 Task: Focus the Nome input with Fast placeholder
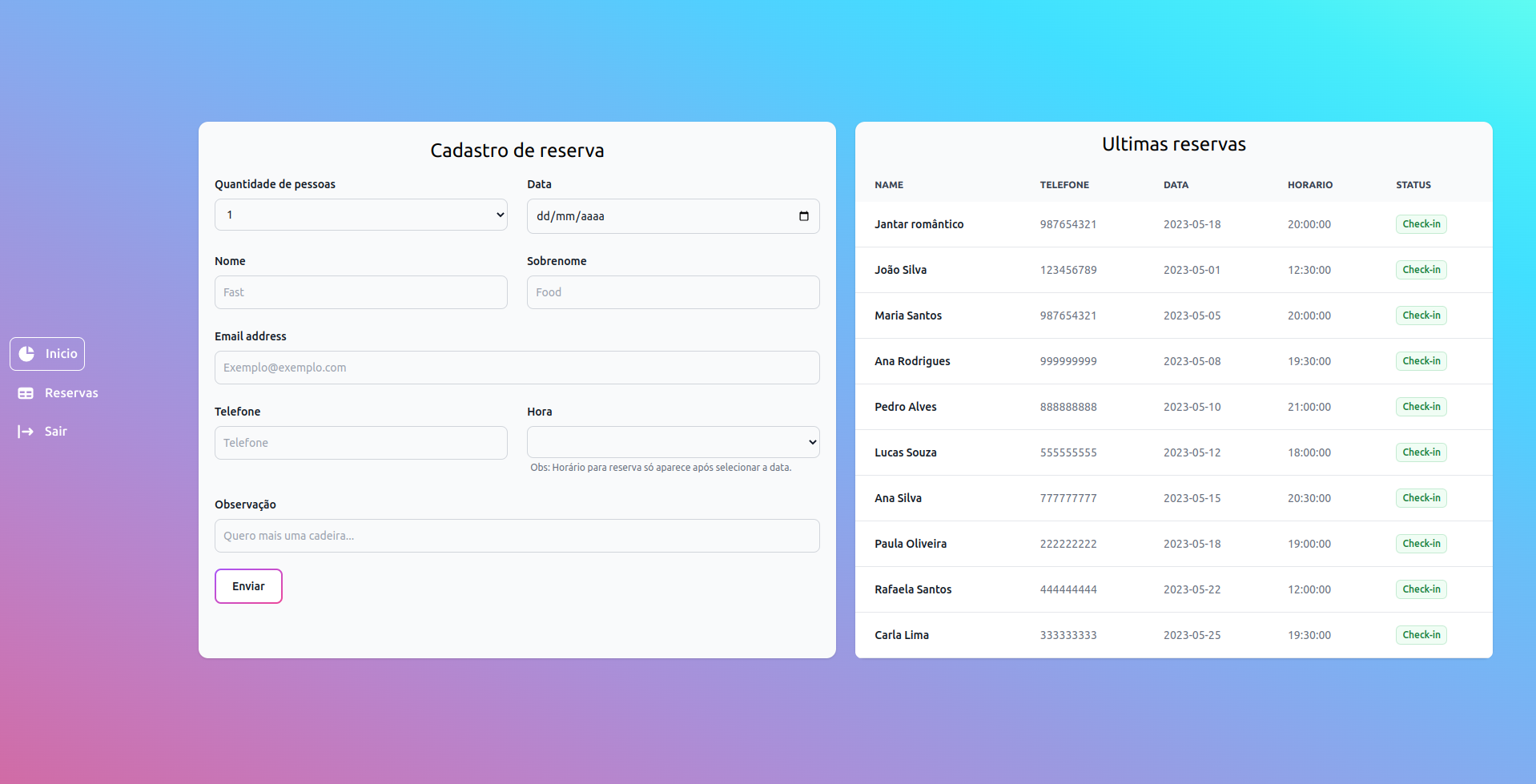pyautogui.click(x=361, y=292)
